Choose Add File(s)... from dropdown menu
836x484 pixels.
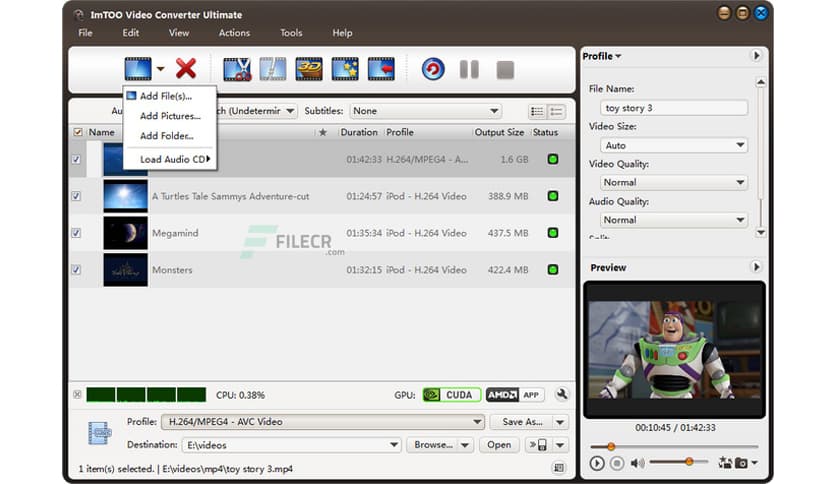[x=170, y=96]
